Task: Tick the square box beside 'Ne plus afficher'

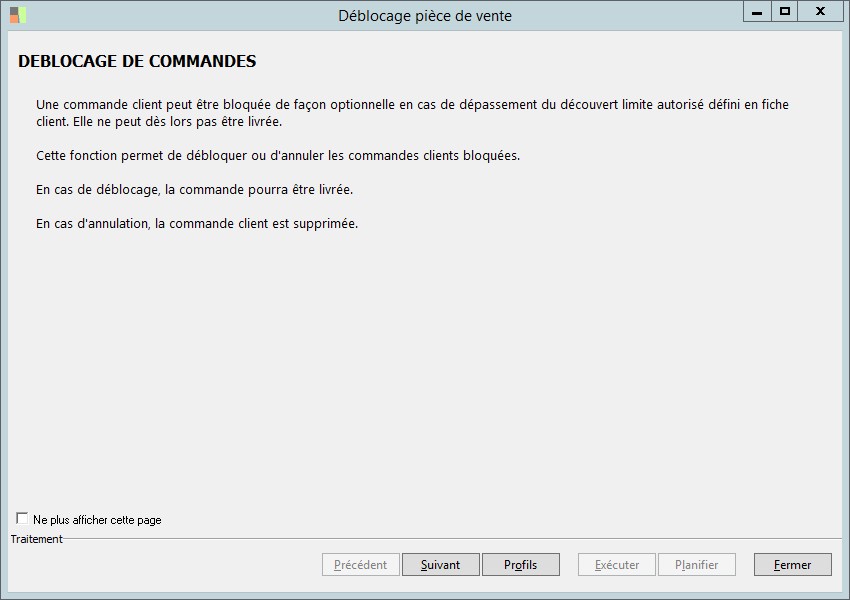Action: [22, 518]
